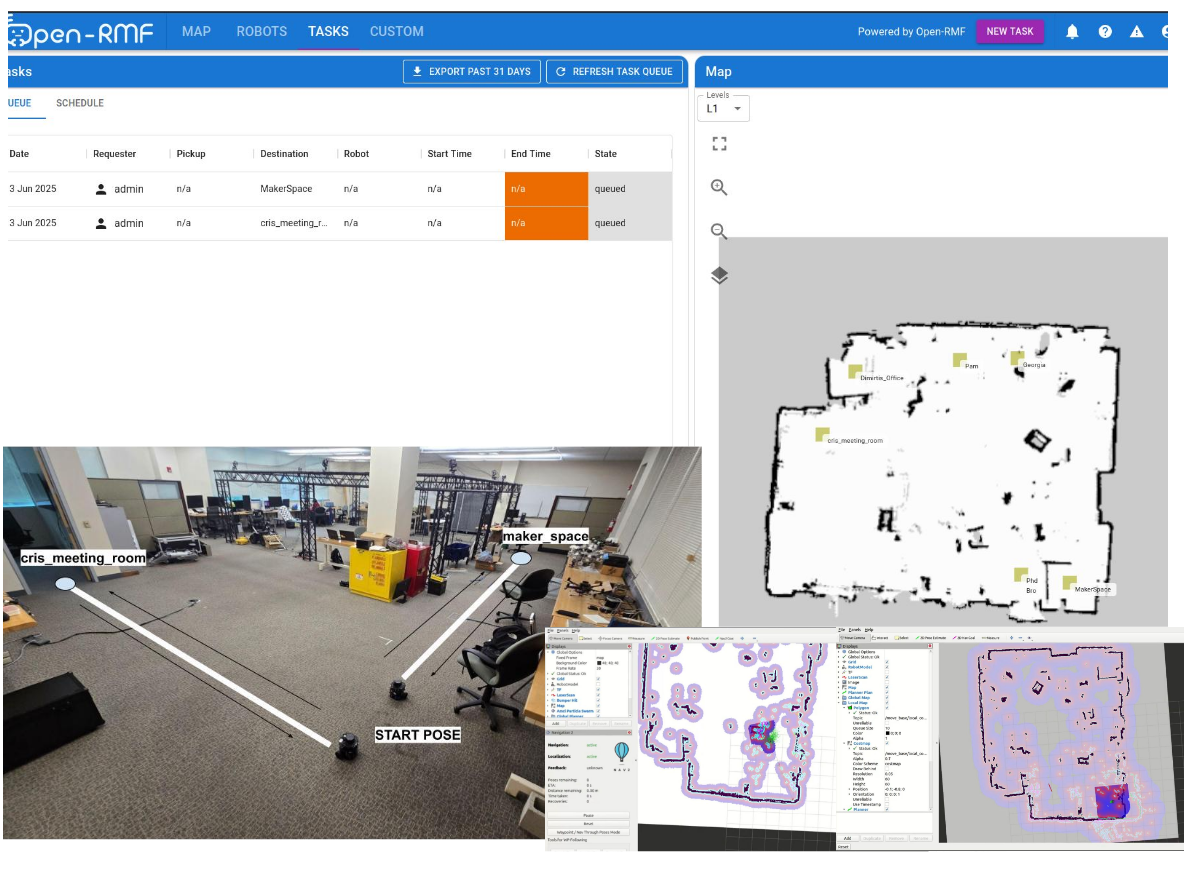This screenshot has width=1184, height=879.
Task: Toggle the RobotModel checkbox in left RViz
Action: click(598, 684)
